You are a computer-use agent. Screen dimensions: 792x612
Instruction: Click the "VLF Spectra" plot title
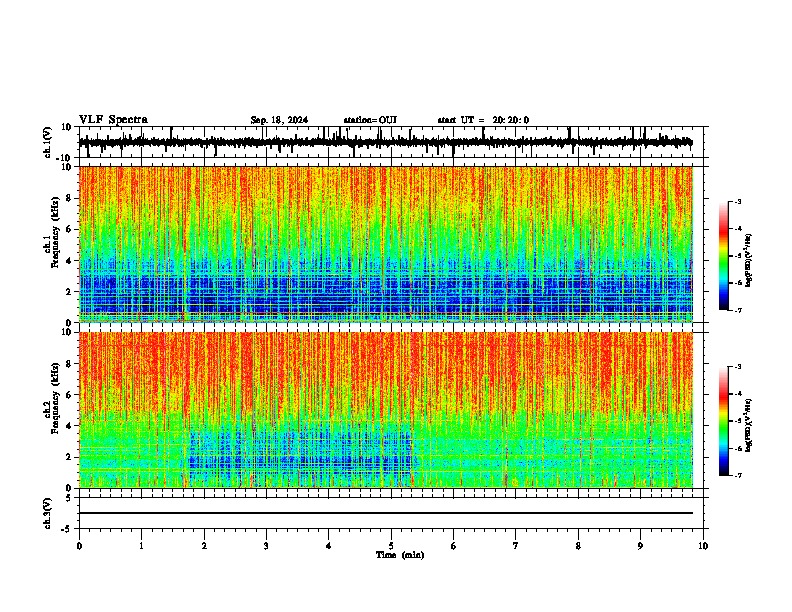tap(113, 120)
